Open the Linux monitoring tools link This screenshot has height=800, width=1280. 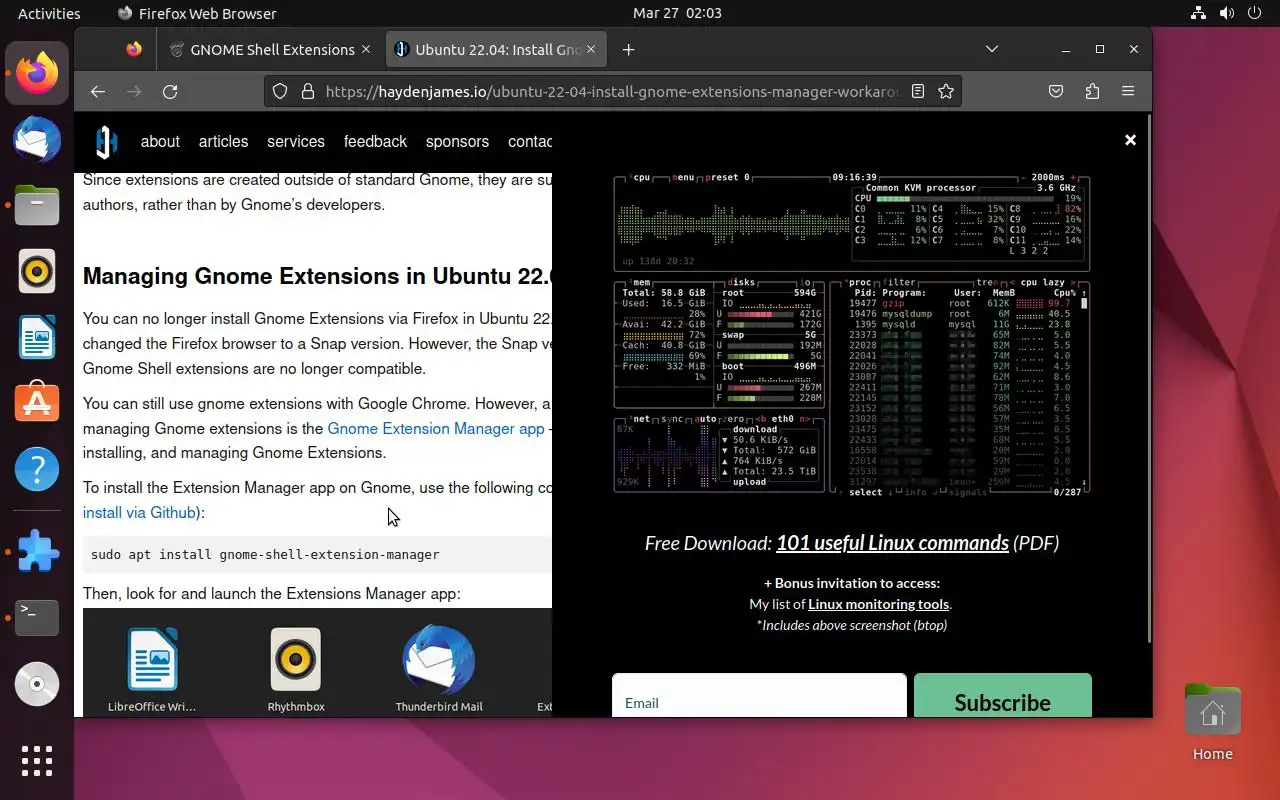(x=878, y=604)
